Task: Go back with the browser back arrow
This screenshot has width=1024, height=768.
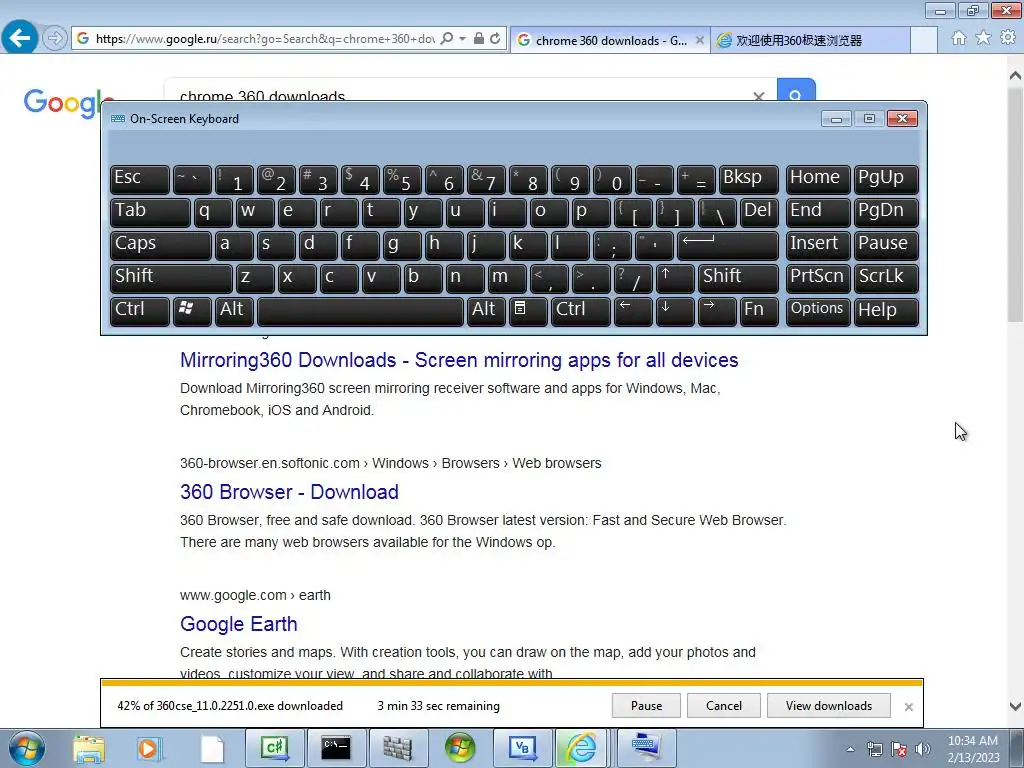Action: point(20,38)
